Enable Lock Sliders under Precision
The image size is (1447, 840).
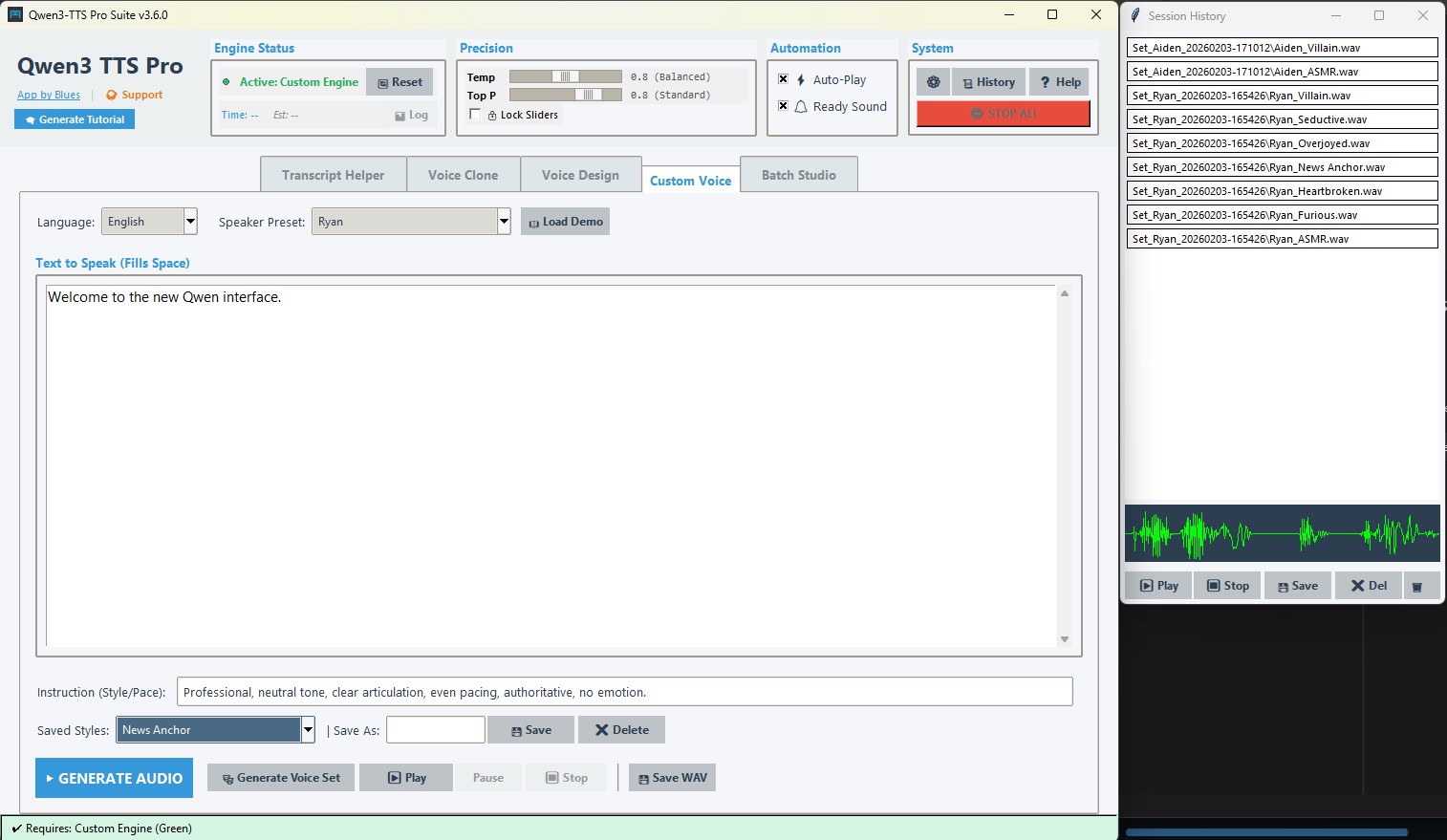tap(474, 114)
